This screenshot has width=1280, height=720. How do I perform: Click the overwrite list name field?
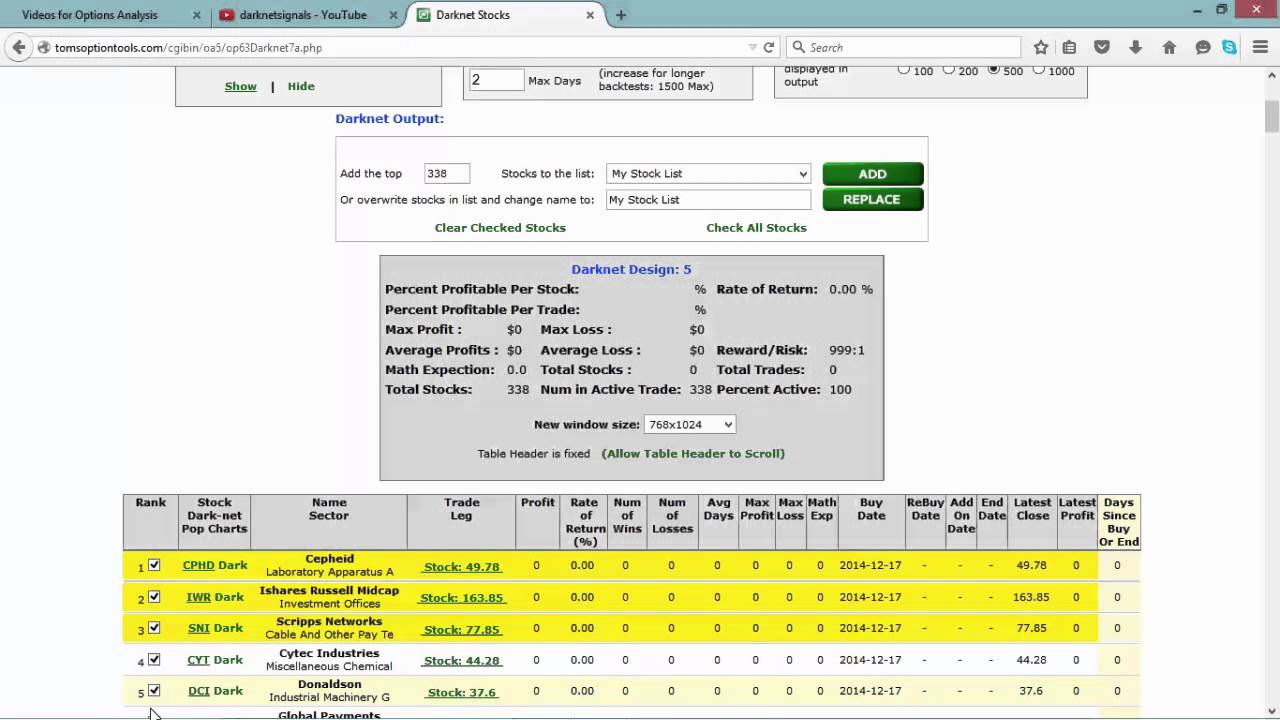coord(708,200)
